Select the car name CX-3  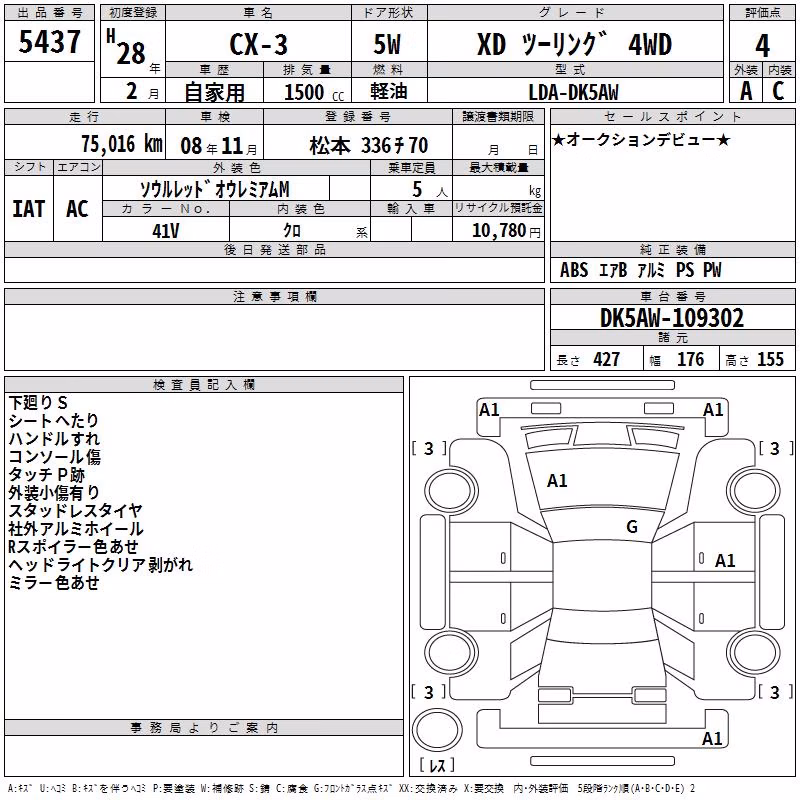tap(259, 44)
